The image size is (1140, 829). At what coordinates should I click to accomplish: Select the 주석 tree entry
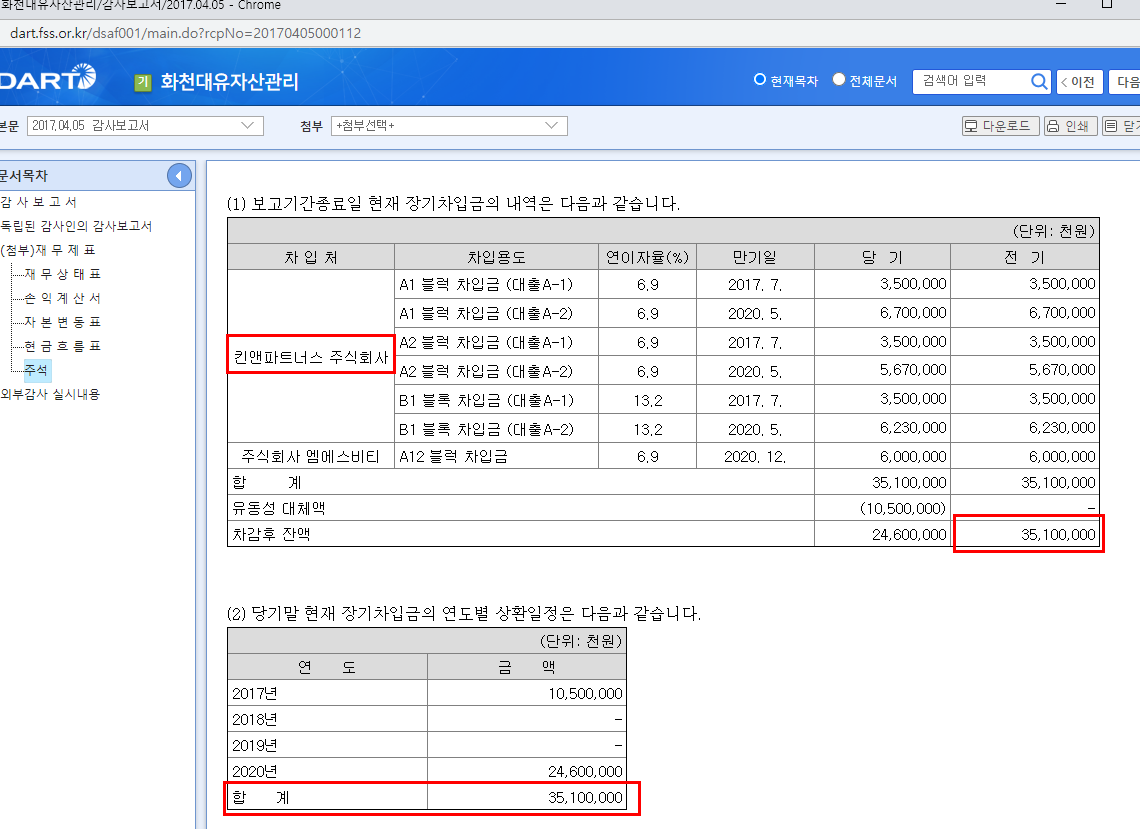pos(36,370)
